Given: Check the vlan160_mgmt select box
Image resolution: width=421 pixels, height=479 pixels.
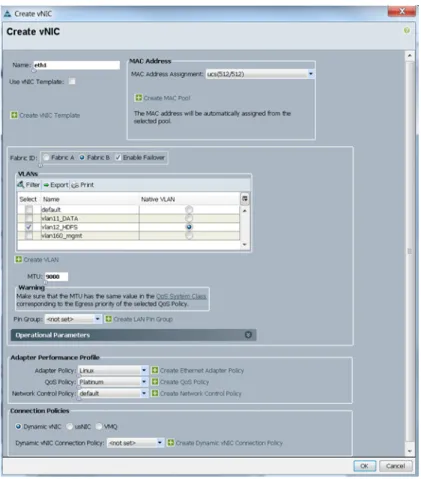Looking at the screenshot, I should 29,236.
